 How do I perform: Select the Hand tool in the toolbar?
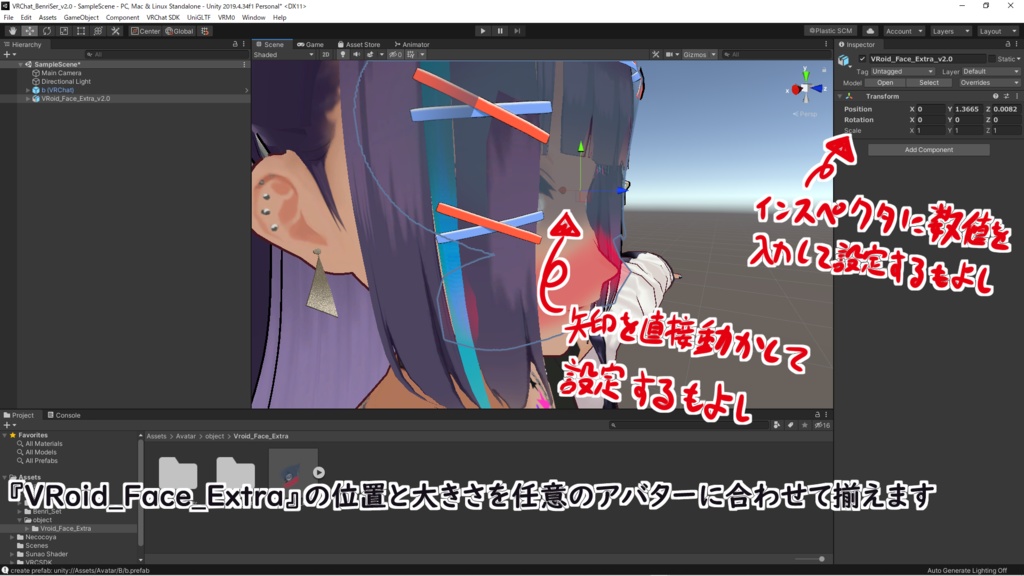(12, 31)
